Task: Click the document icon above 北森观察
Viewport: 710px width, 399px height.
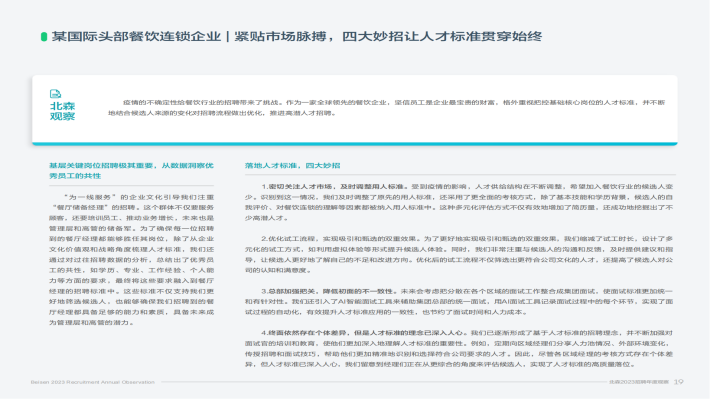Action: [x=55, y=94]
